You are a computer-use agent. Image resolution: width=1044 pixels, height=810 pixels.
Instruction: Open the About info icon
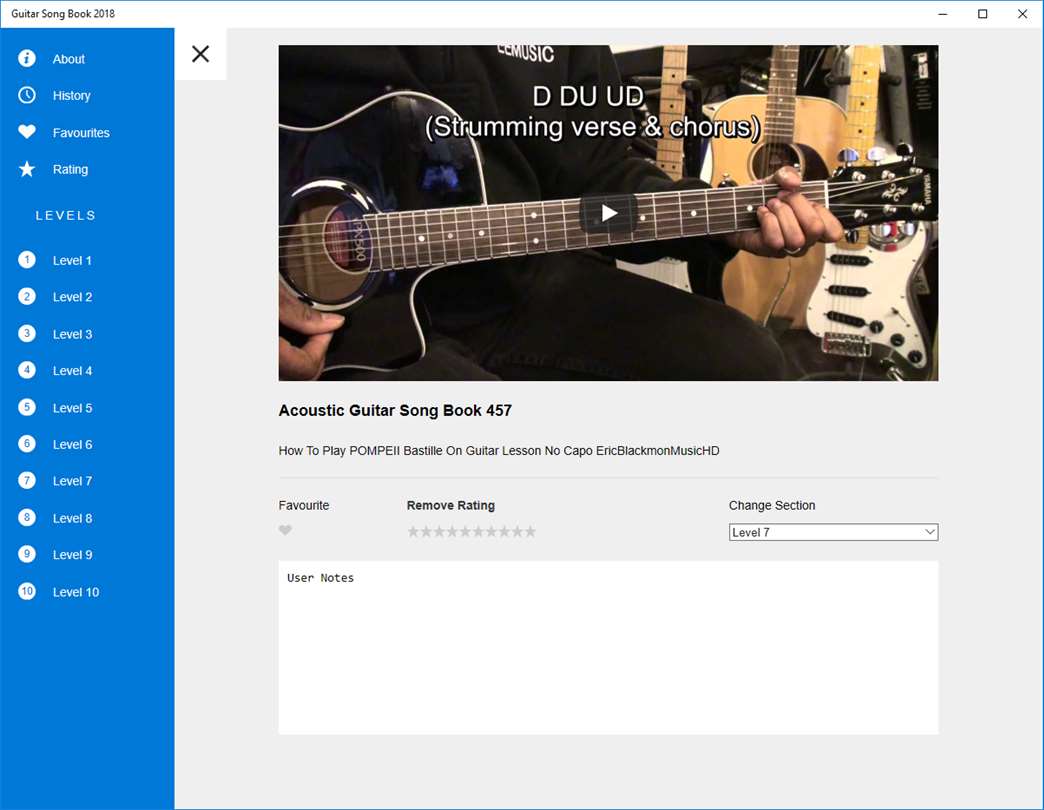coord(27,59)
